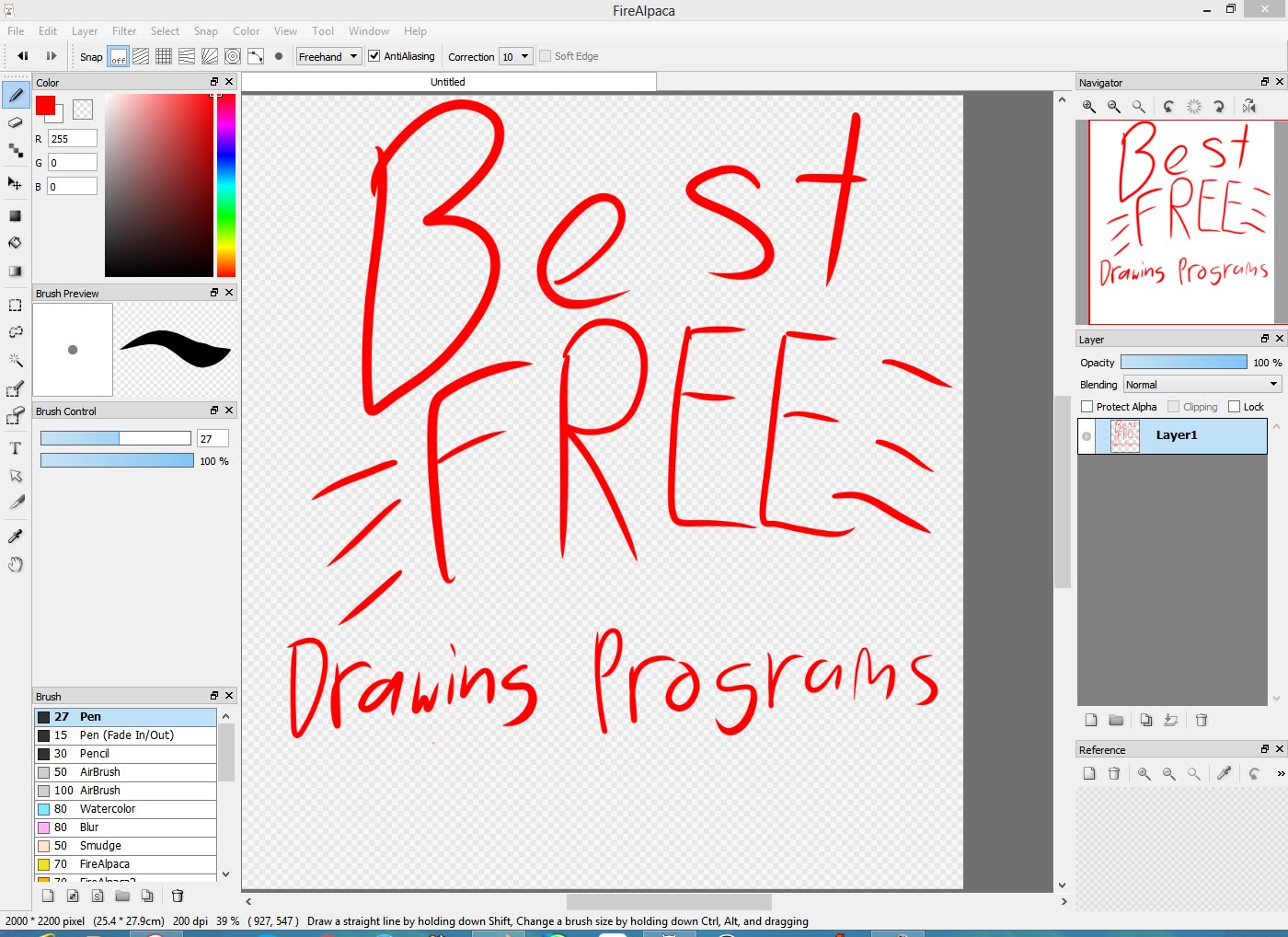Zoom in using the Navigator magnifier icon
The width and height of the screenshot is (1288, 937).
(1088, 107)
